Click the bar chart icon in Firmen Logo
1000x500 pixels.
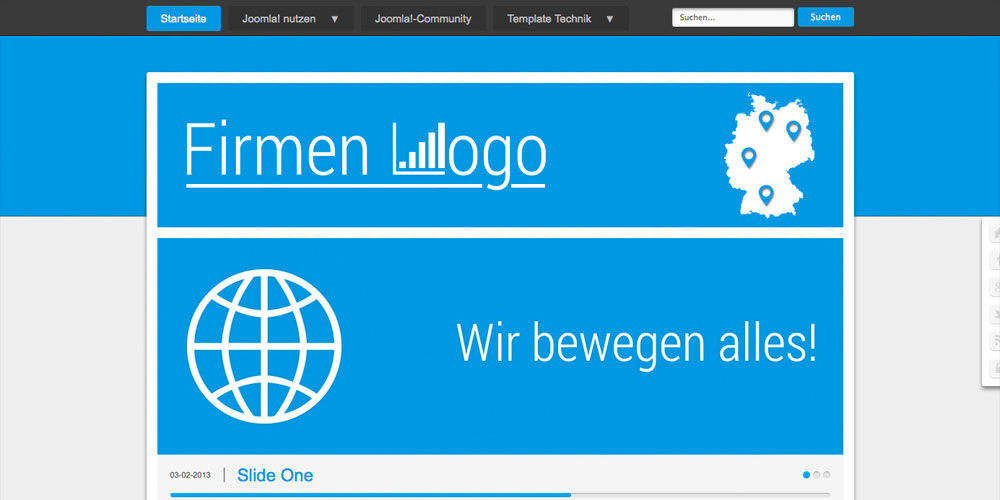pyautogui.click(x=418, y=151)
